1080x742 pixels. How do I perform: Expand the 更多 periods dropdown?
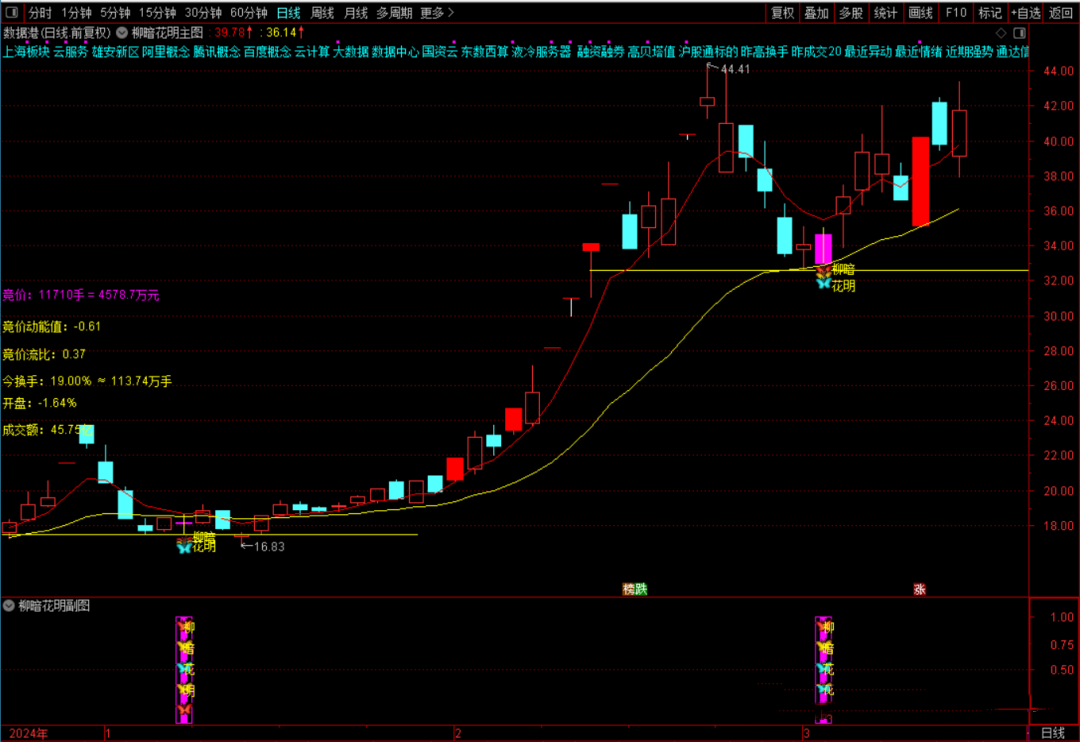(x=436, y=13)
